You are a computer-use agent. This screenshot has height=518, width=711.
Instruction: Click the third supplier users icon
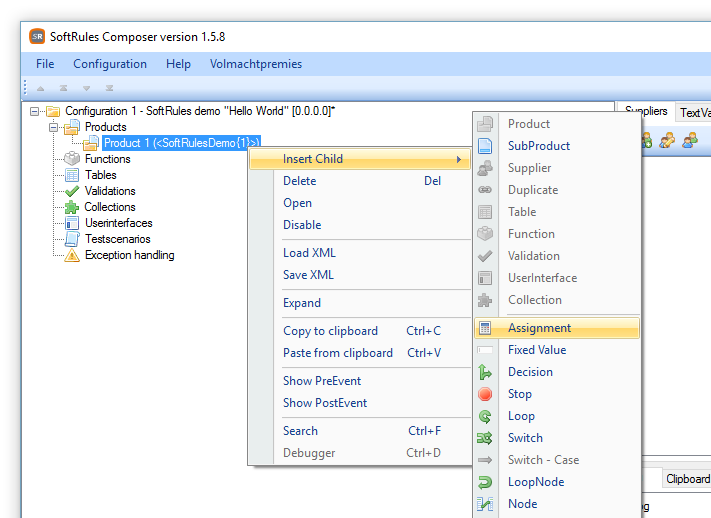click(x=690, y=141)
